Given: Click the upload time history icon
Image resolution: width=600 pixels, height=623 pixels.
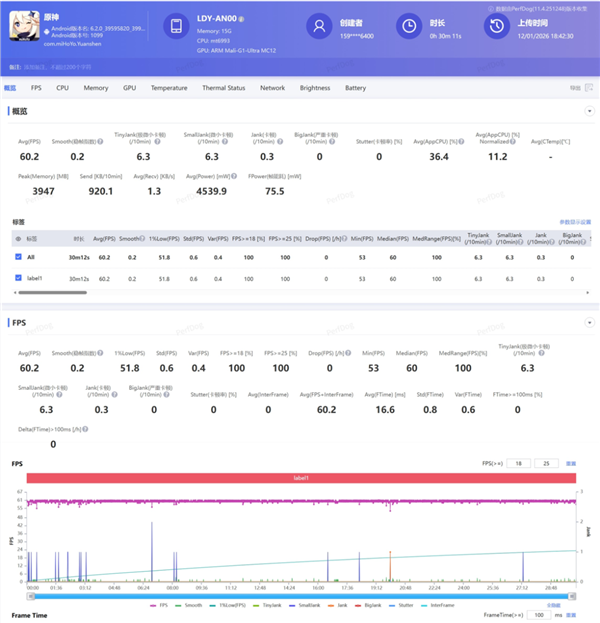Looking at the screenshot, I should [x=497, y=26].
